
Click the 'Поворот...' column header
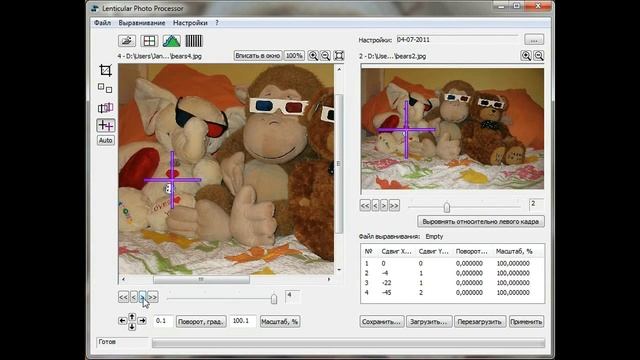click(x=472, y=251)
